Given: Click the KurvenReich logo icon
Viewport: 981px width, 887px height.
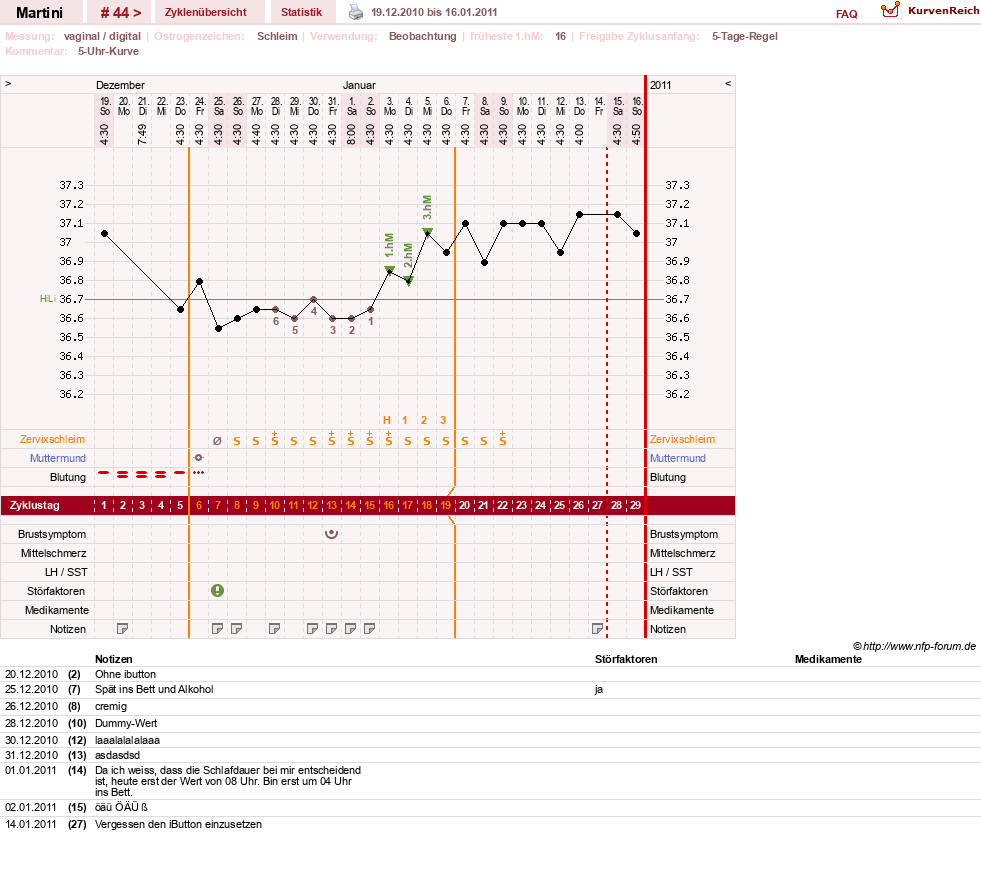Looking at the screenshot, I should 890,9.
